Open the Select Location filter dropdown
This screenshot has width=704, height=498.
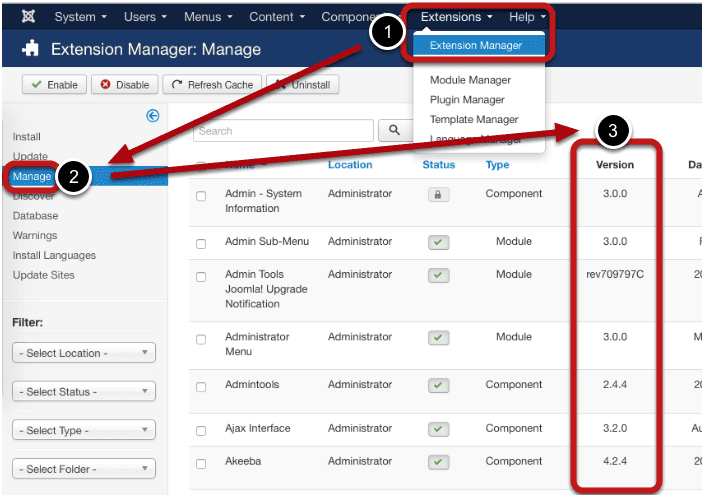click(84, 353)
